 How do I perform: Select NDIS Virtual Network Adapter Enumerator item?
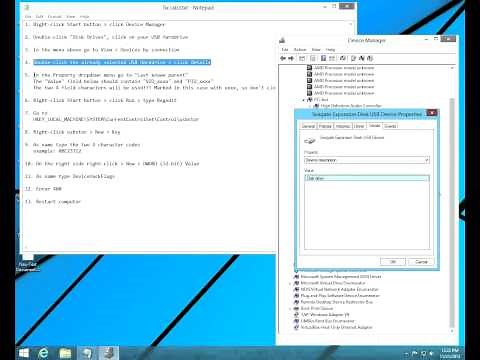coord(339,289)
